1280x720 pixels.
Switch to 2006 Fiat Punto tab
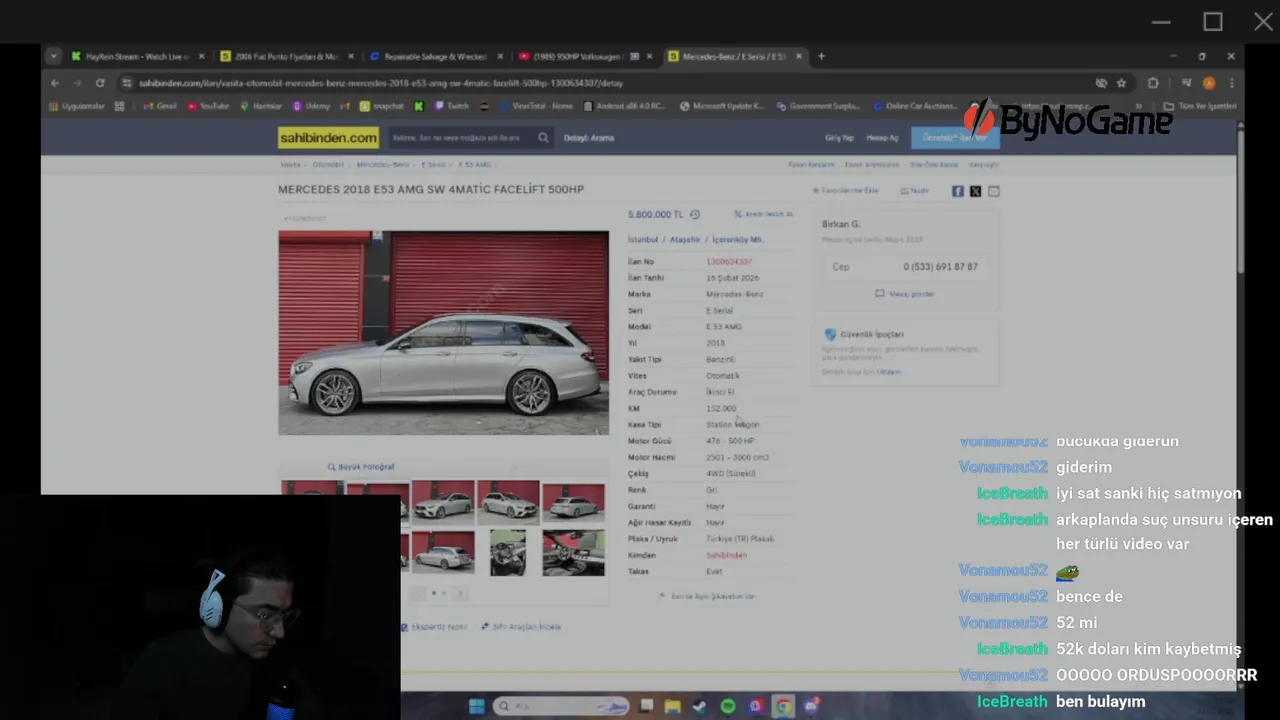(286, 56)
